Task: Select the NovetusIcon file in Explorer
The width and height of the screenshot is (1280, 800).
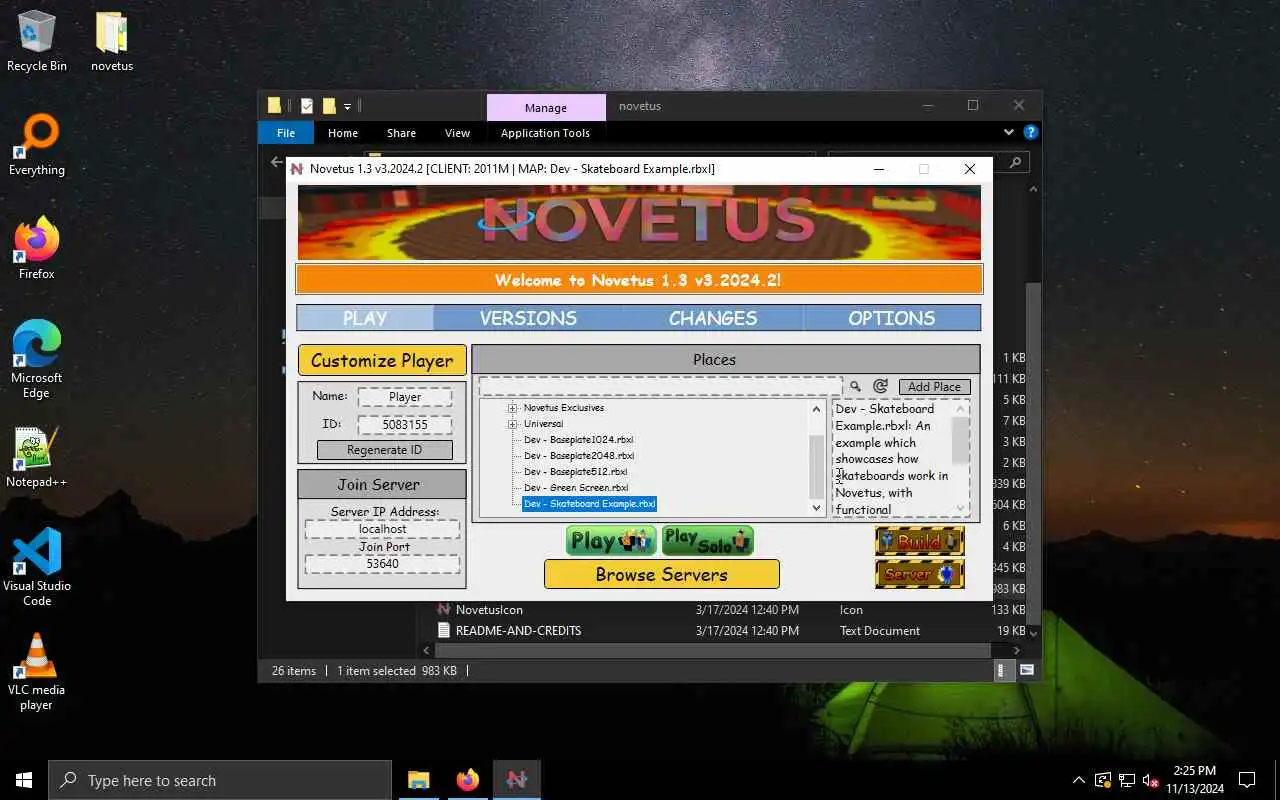Action: (x=489, y=610)
